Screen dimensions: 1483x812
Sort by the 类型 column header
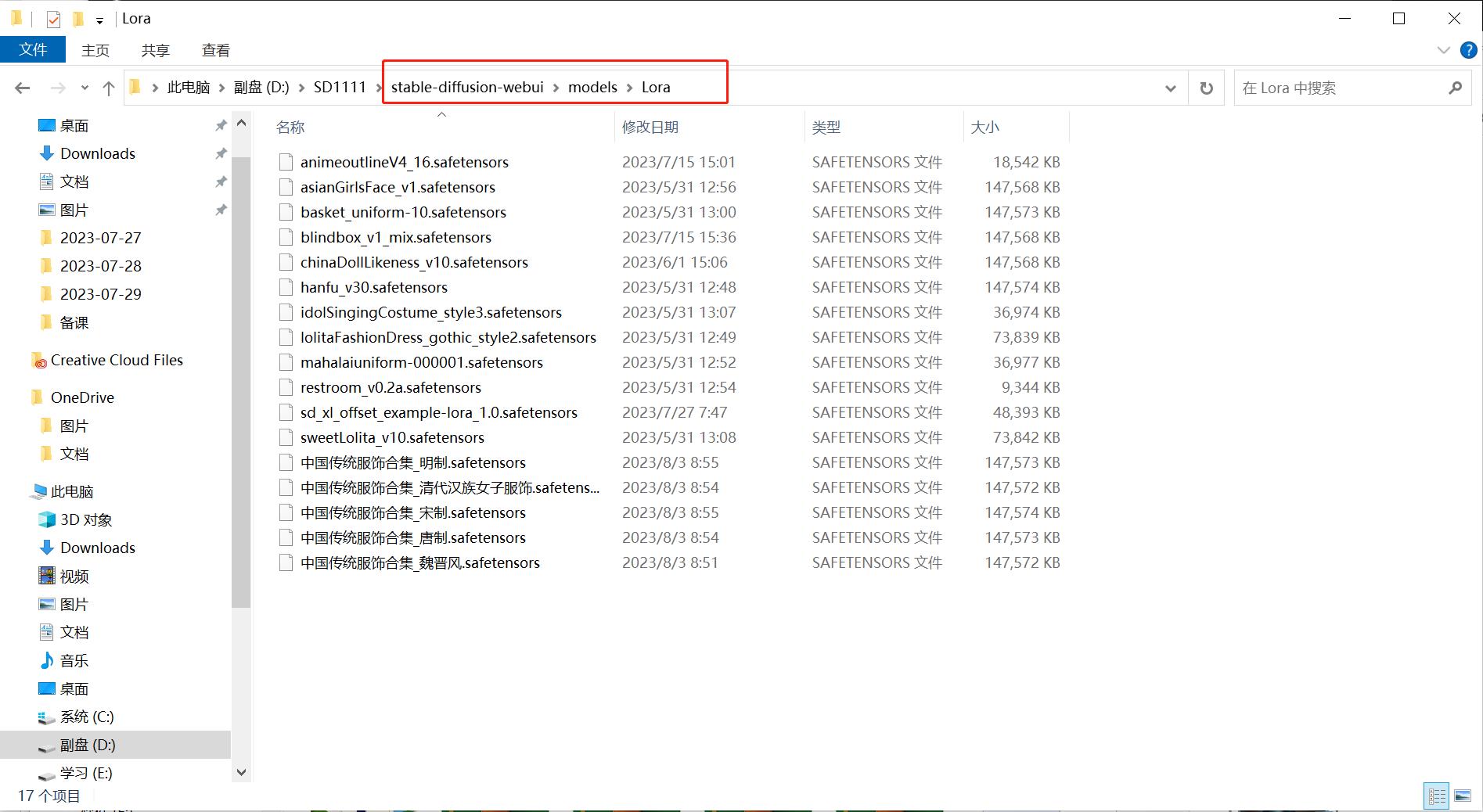(826, 128)
